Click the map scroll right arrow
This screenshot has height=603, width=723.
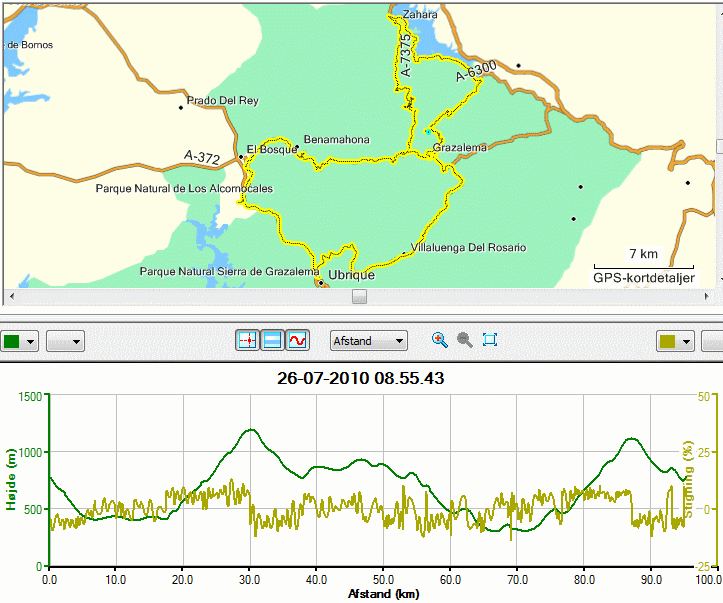point(707,296)
